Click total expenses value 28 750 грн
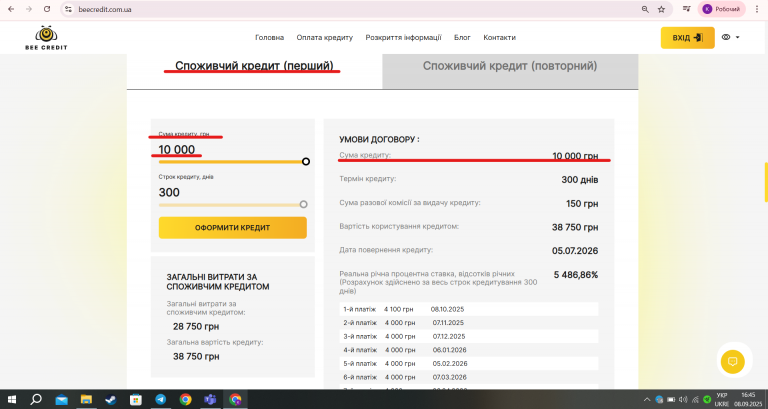 196,326
